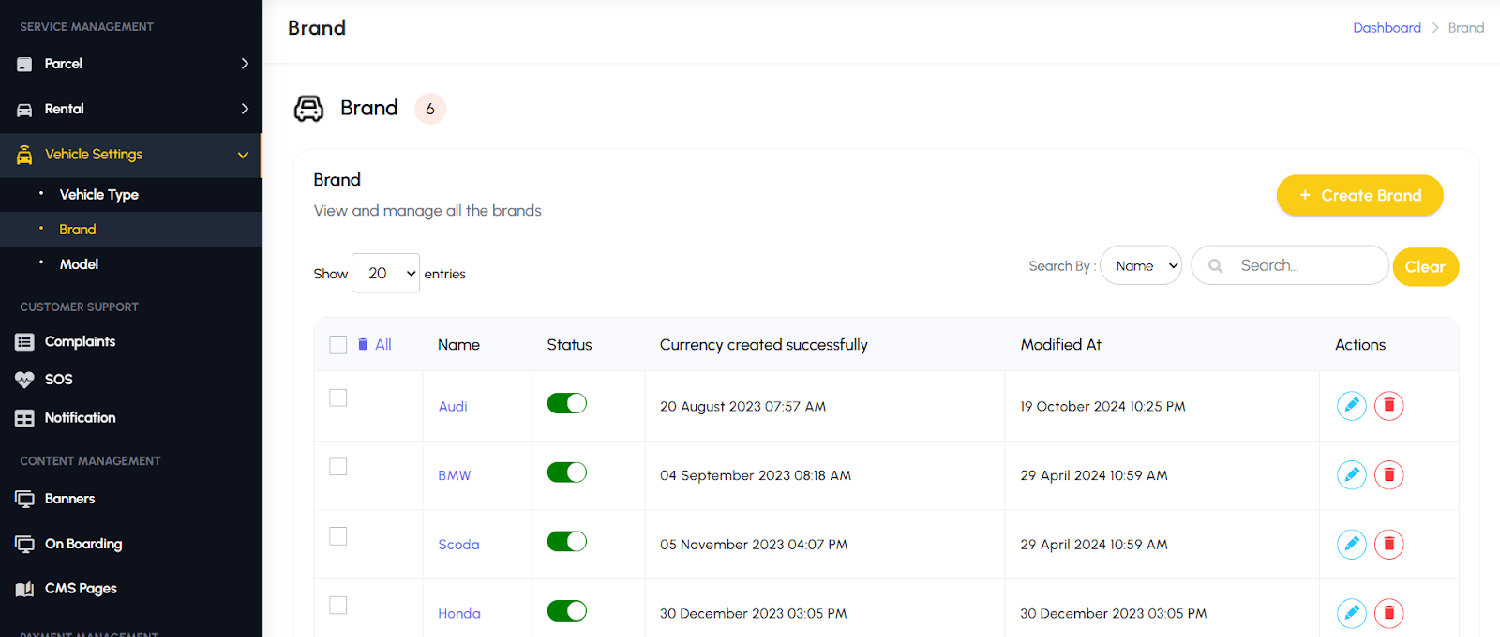1500x637 pixels.
Task: Go to Dashboard via breadcrumb link
Action: coord(1387,28)
